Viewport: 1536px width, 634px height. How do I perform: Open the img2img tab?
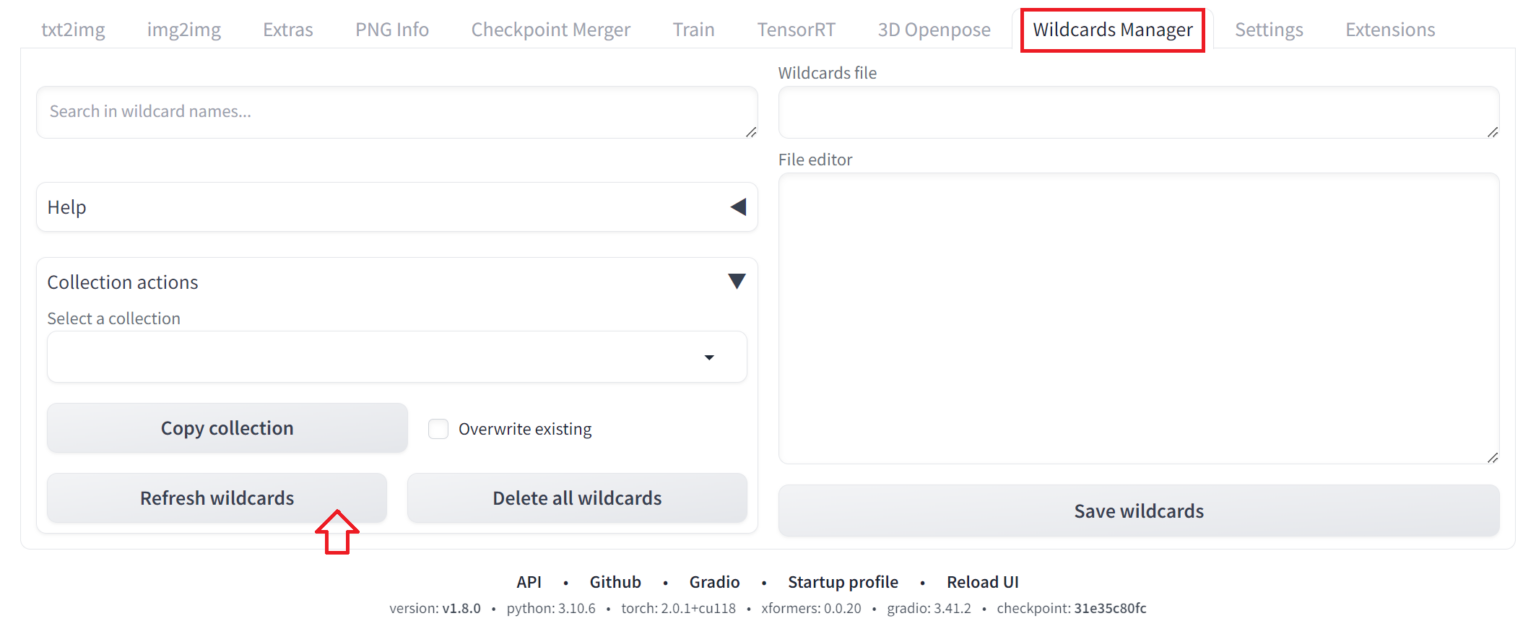[184, 29]
